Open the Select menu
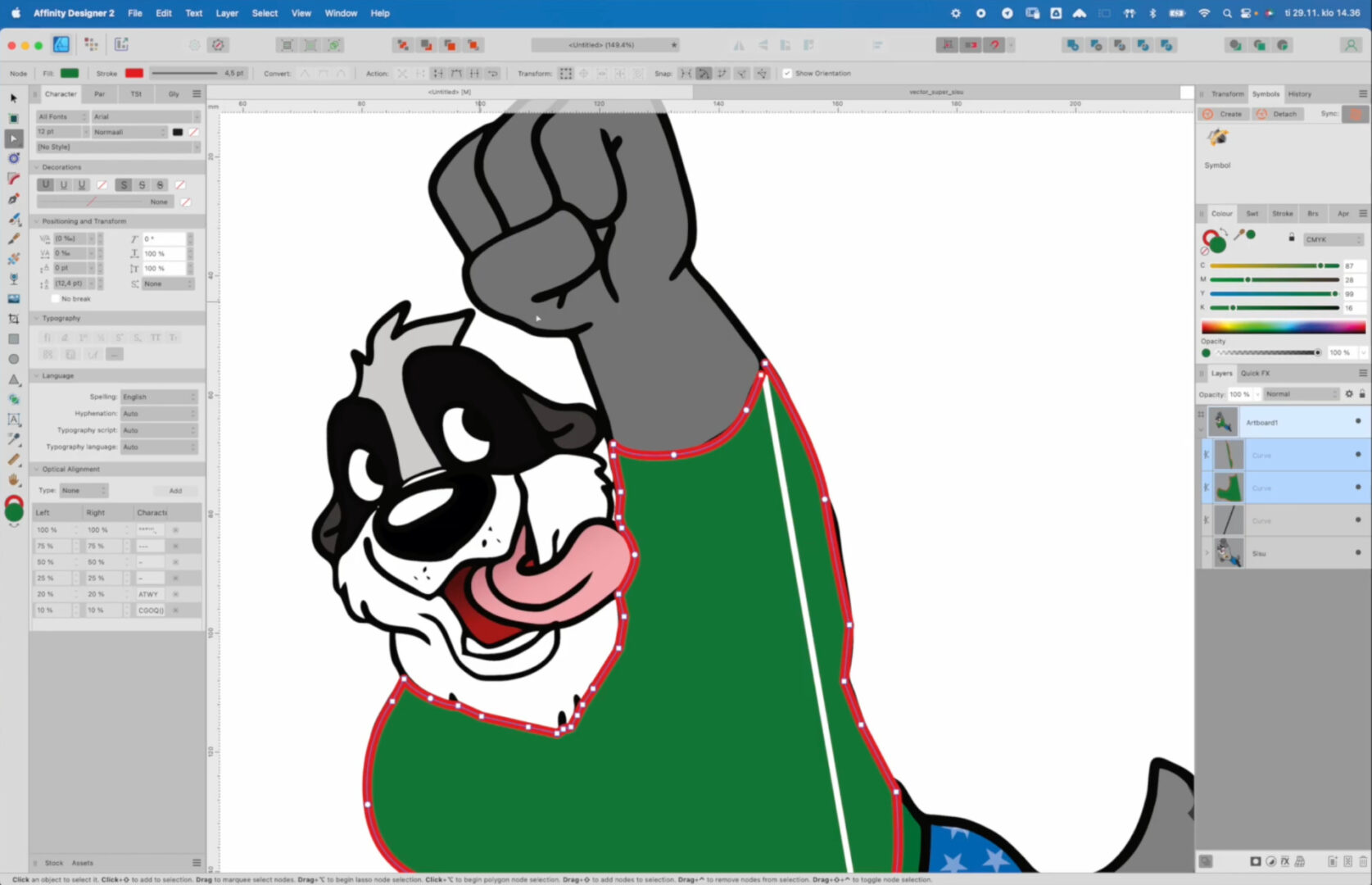1372x885 pixels. (264, 13)
